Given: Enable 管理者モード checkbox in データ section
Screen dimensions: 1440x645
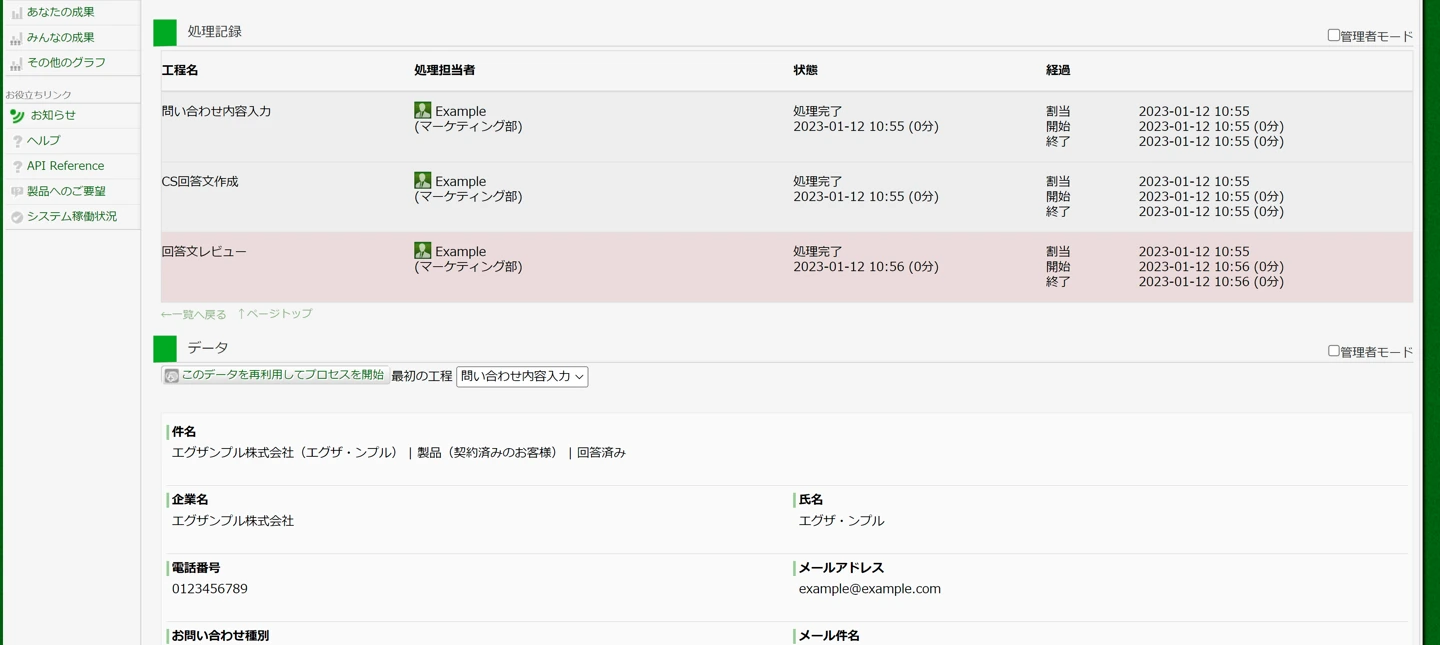Looking at the screenshot, I should click(x=1333, y=351).
